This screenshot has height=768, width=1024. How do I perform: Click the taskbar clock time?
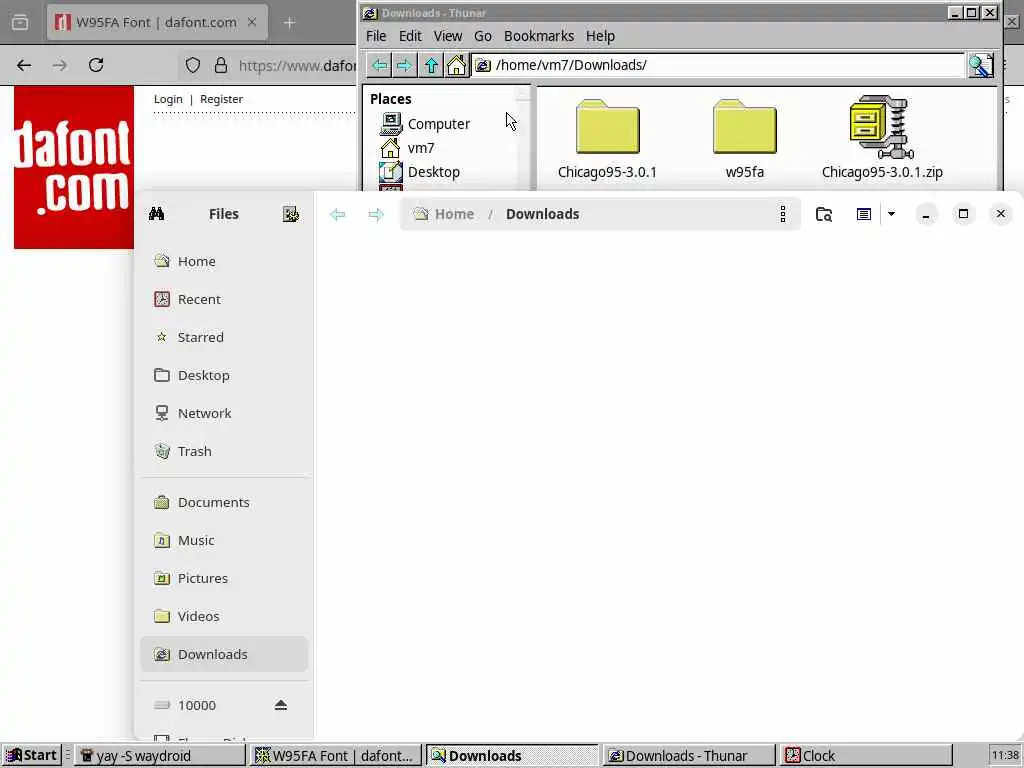1005,756
